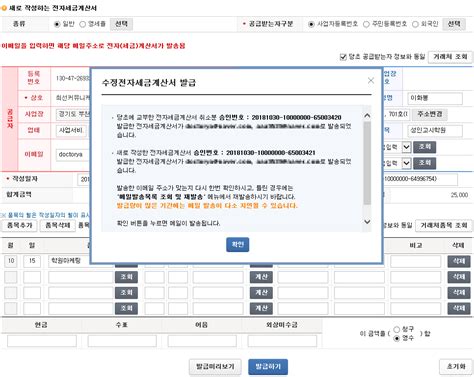
Task: Choose 외국인 radio option
Action: coord(415,24)
